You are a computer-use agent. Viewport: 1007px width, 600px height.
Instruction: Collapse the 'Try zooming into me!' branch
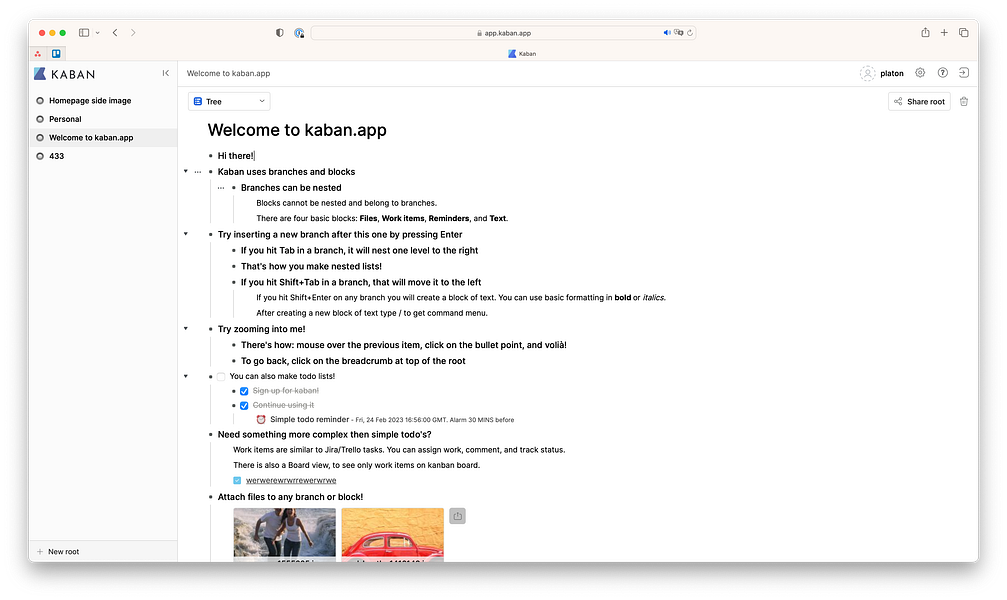tap(186, 328)
